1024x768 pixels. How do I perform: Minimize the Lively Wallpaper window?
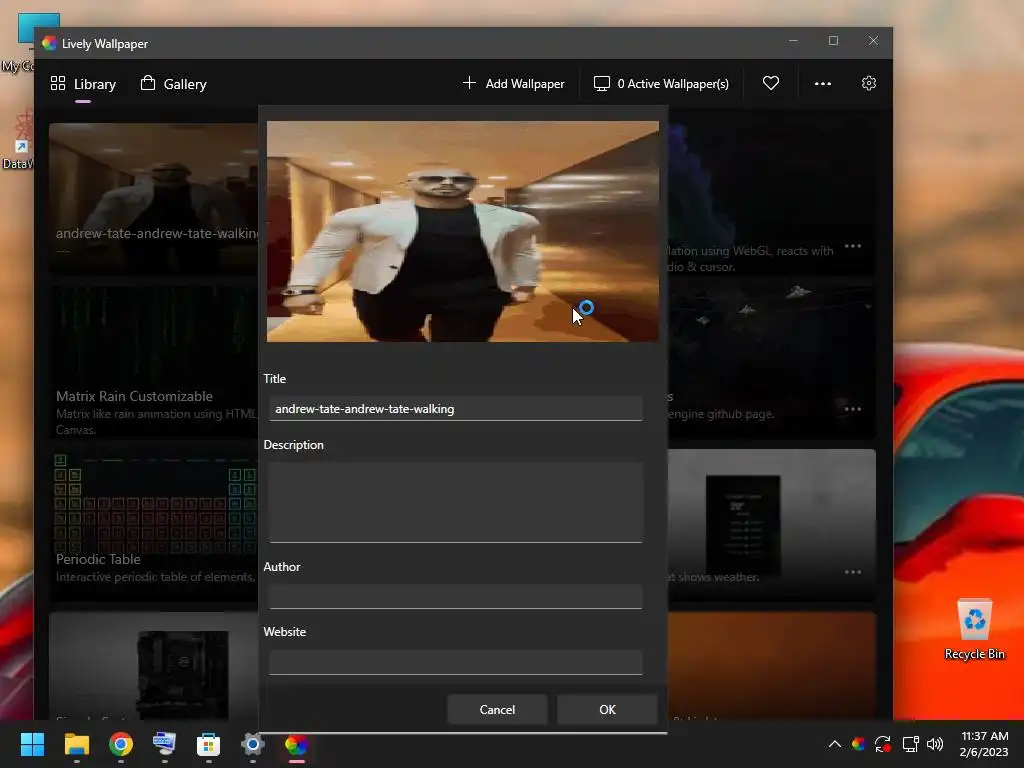coord(793,40)
